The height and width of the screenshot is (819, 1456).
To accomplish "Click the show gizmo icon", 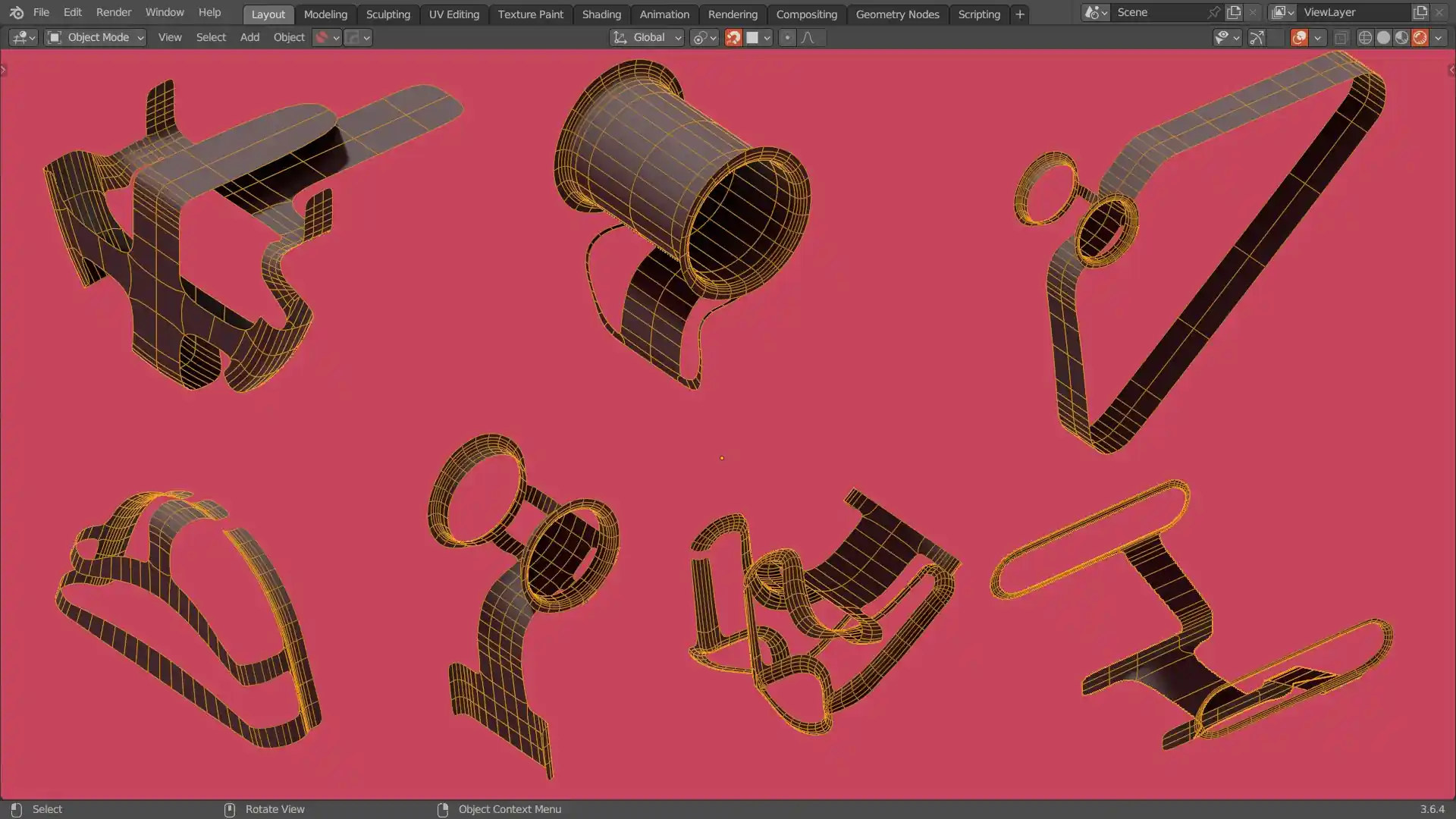I will click(1257, 38).
